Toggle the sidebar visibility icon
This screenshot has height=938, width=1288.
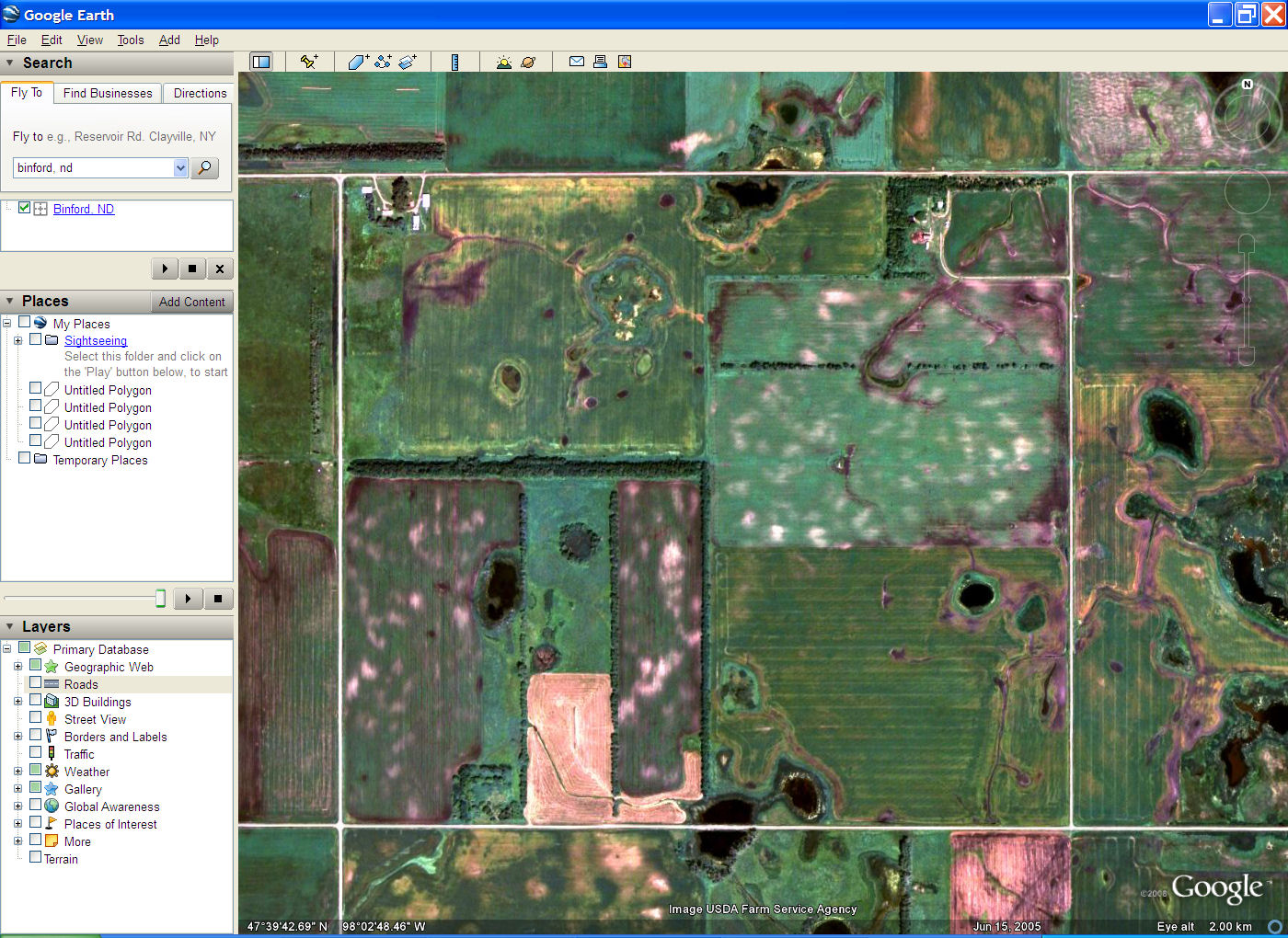[x=261, y=62]
